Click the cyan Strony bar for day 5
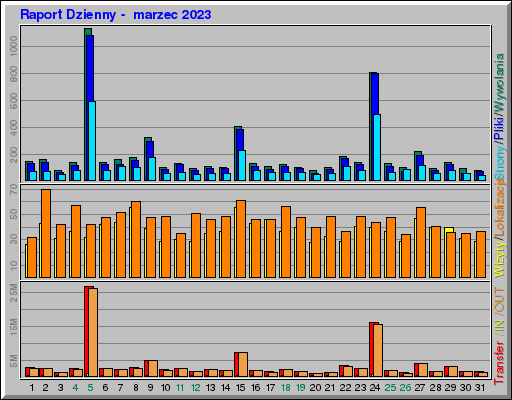Image resolution: width=512 pixels, height=400 pixels. [x=92, y=141]
